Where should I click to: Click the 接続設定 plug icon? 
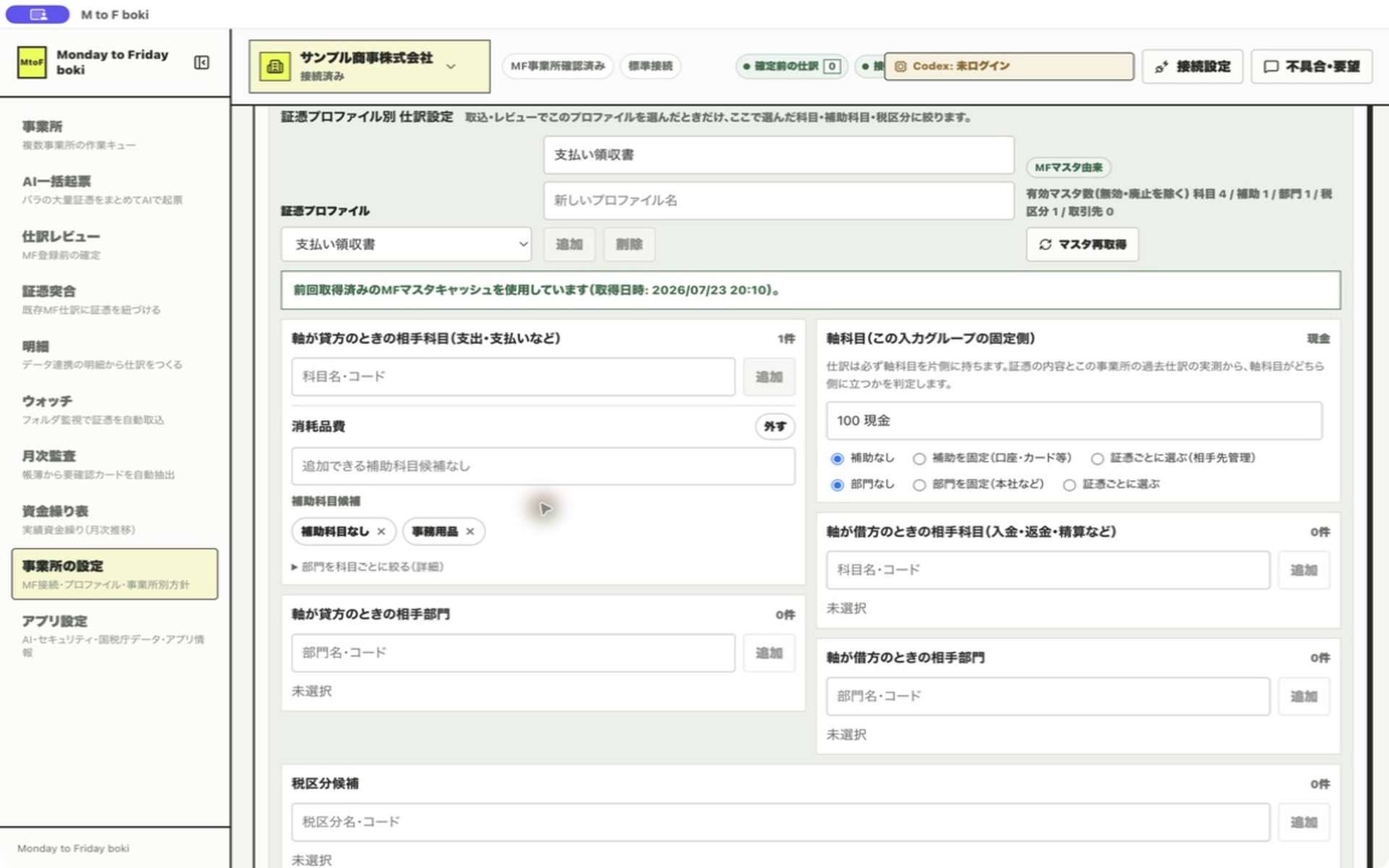click(1161, 67)
